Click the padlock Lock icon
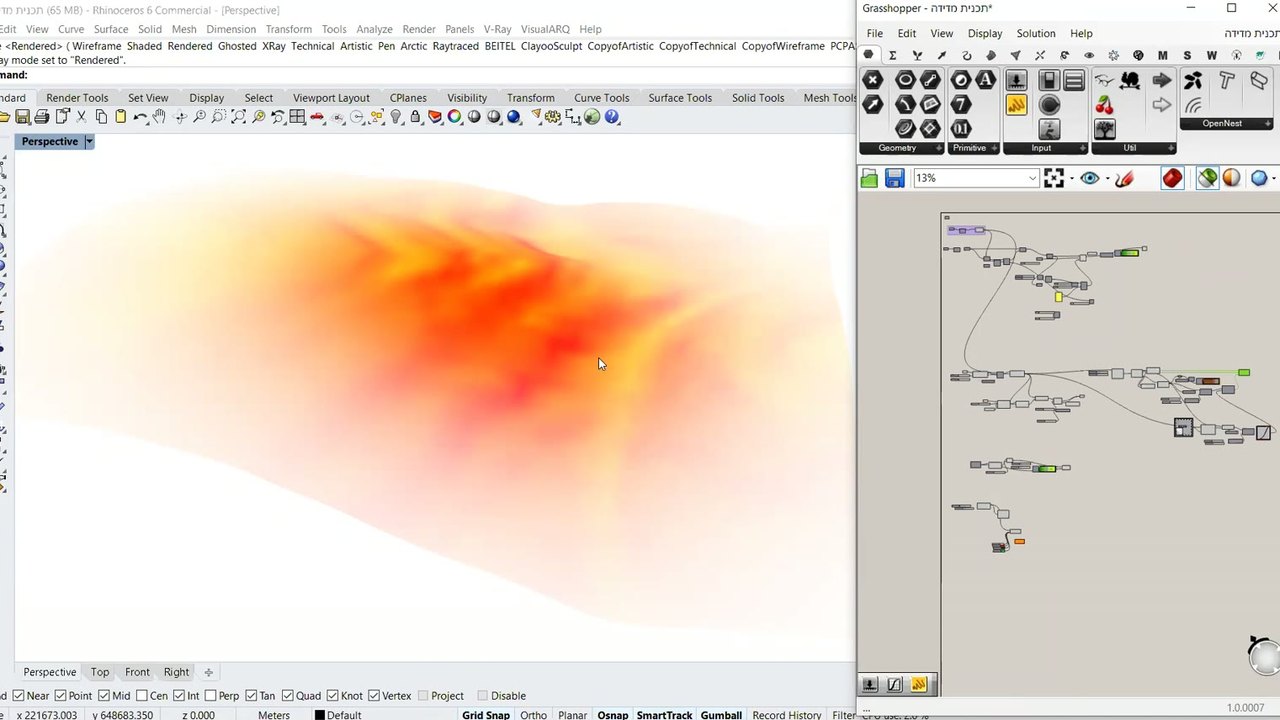Image resolution: width=1280 pixels, height=720 pixels. click(x=415, y=117)
